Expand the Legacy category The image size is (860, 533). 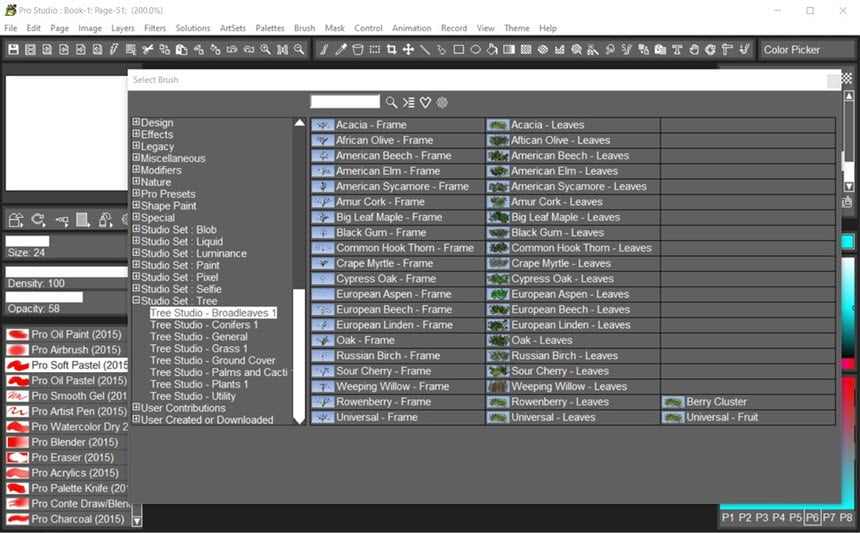[136, 146]
